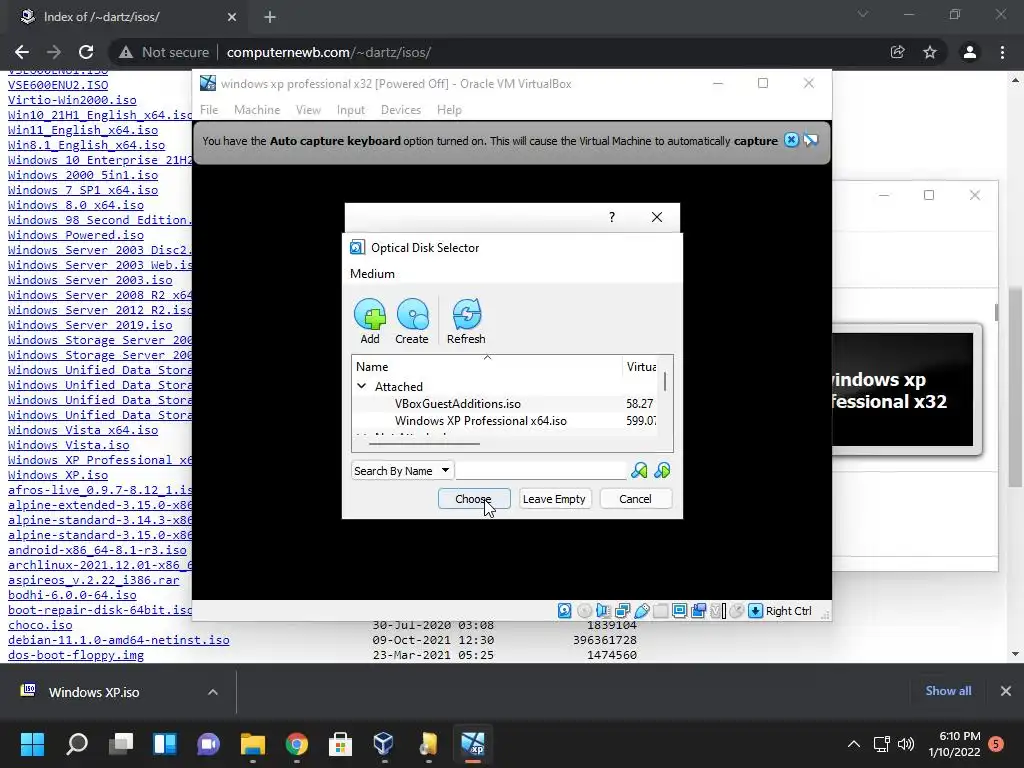The height and width of the screenshot is (768, 1024).
Task: Open Chrome tab search dropdown arrow
Action: pos(863,14)
